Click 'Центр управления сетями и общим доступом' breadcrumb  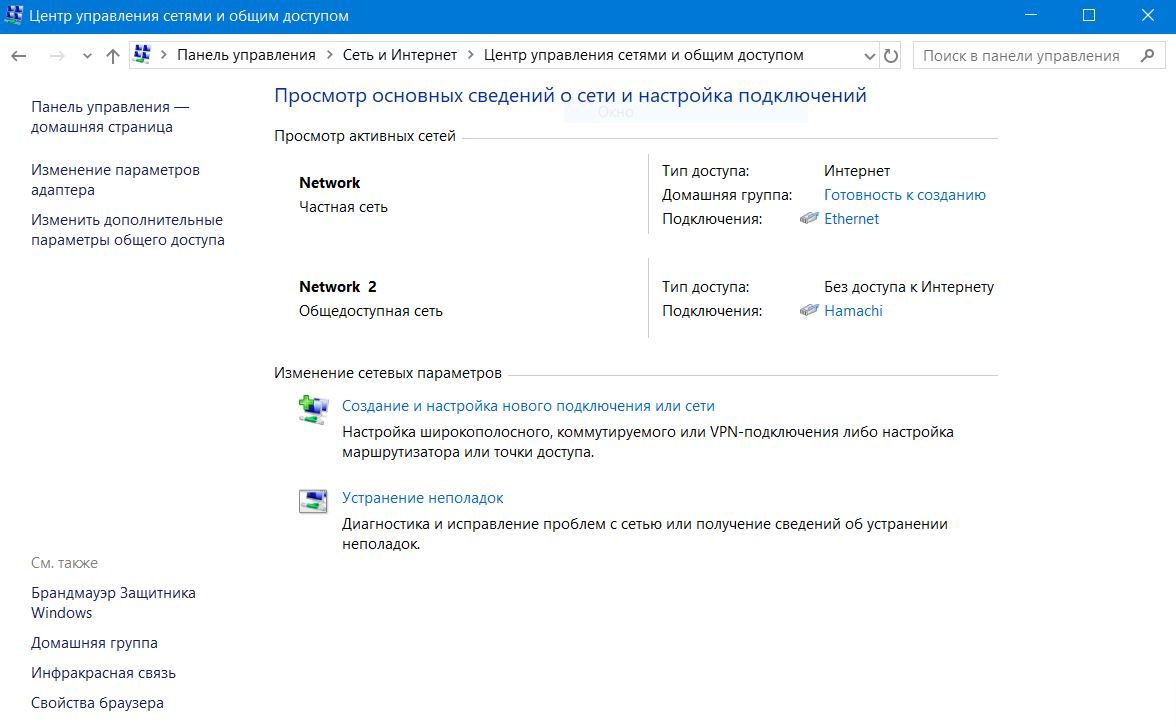(644, 56)
